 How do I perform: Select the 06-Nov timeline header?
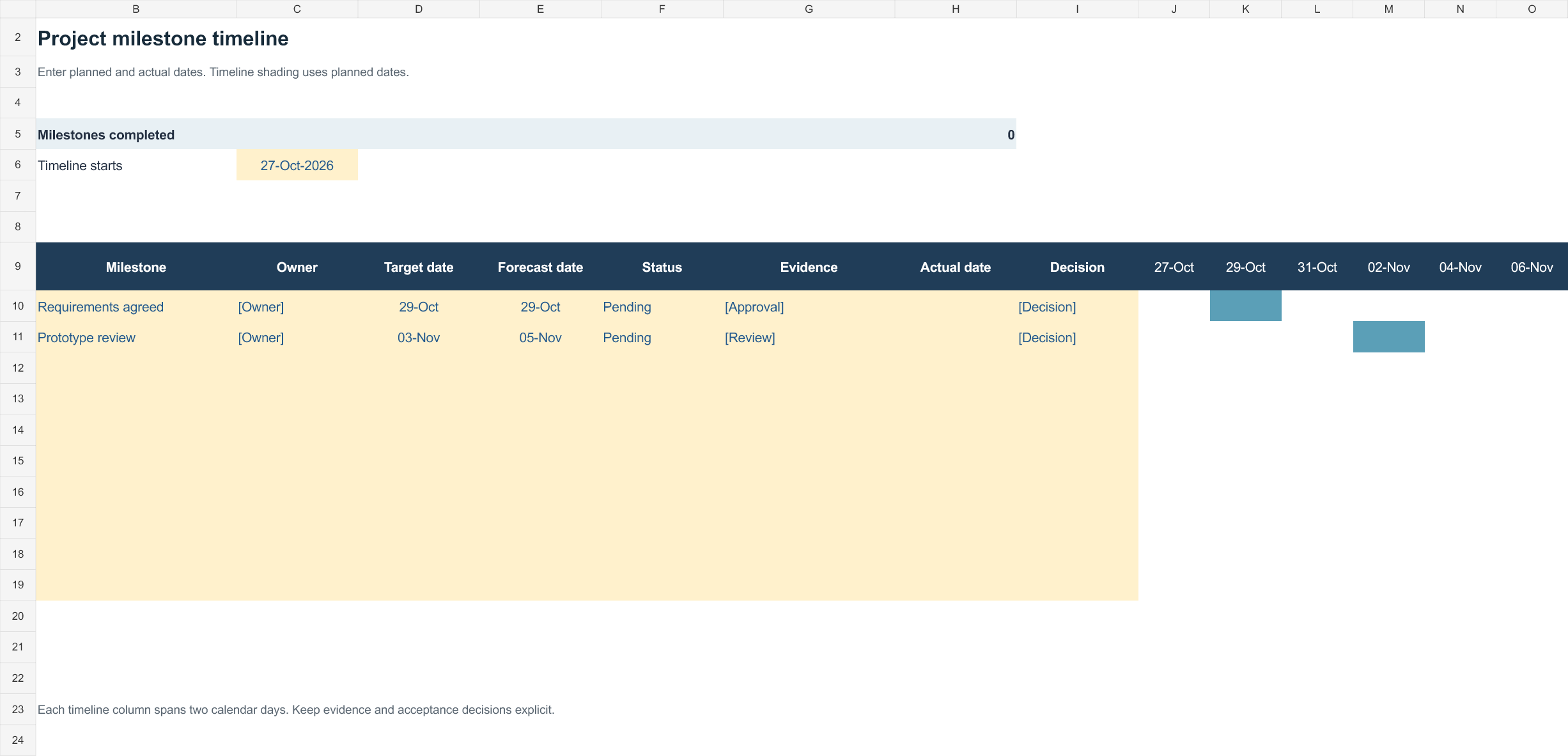(x=1532, y=267)
